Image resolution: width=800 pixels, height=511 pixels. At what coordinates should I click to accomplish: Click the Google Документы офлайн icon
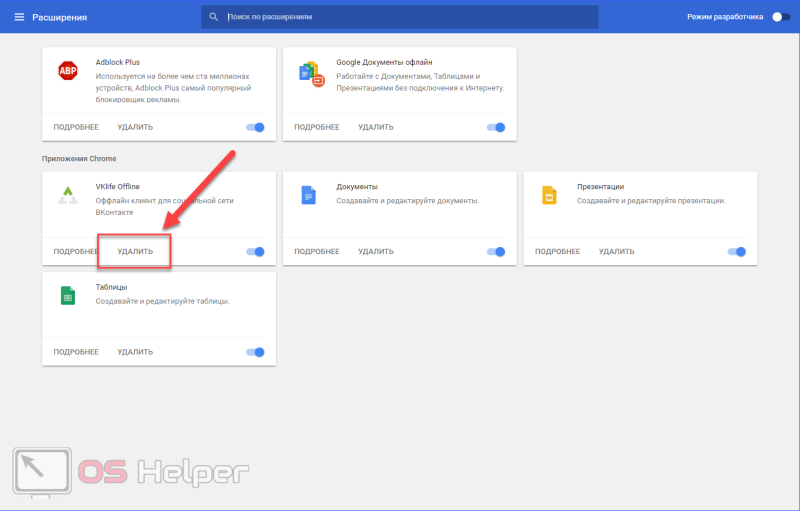coord(311,74)
